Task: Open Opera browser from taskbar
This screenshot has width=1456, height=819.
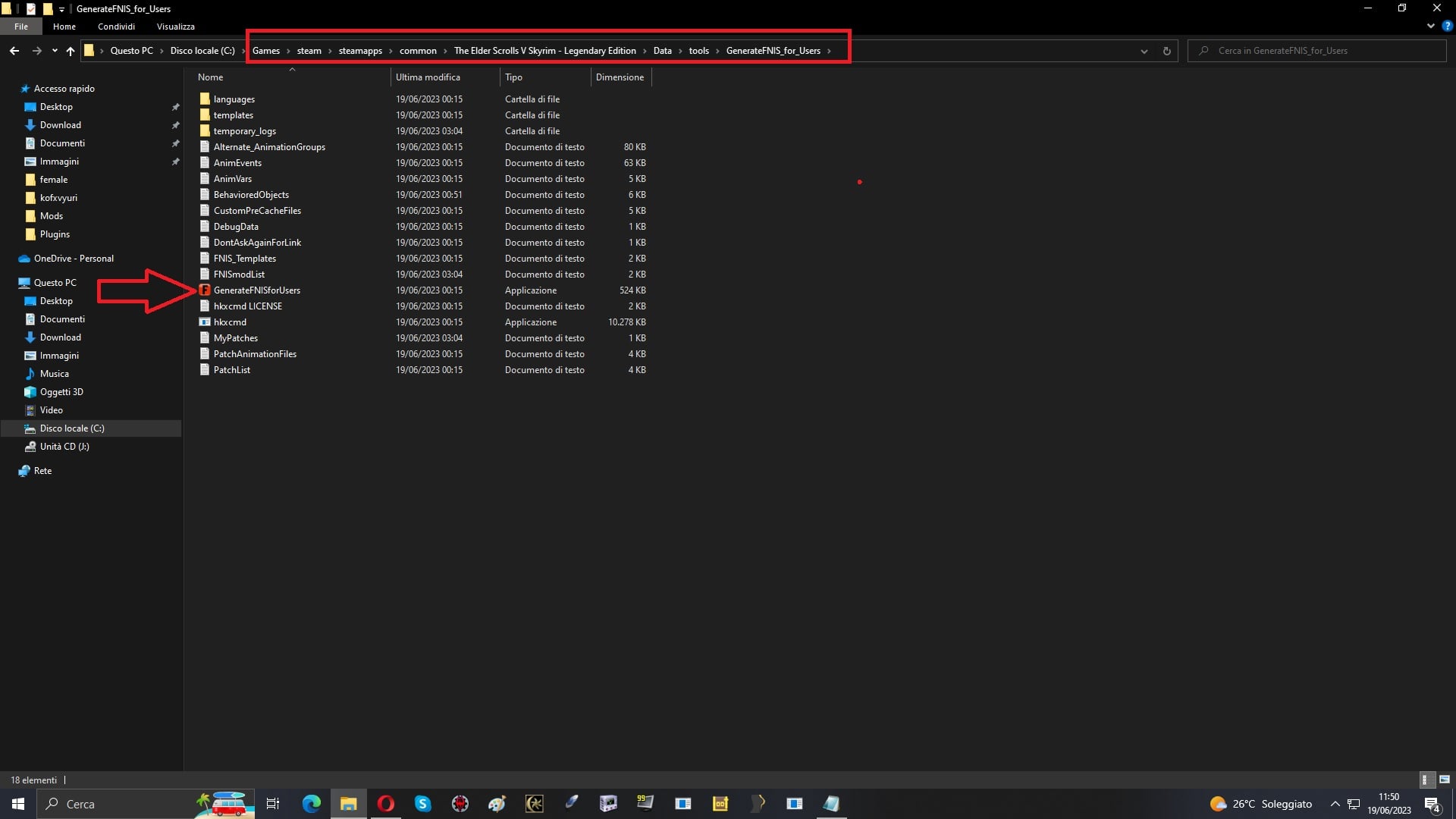Action: [x=386, y=804]
